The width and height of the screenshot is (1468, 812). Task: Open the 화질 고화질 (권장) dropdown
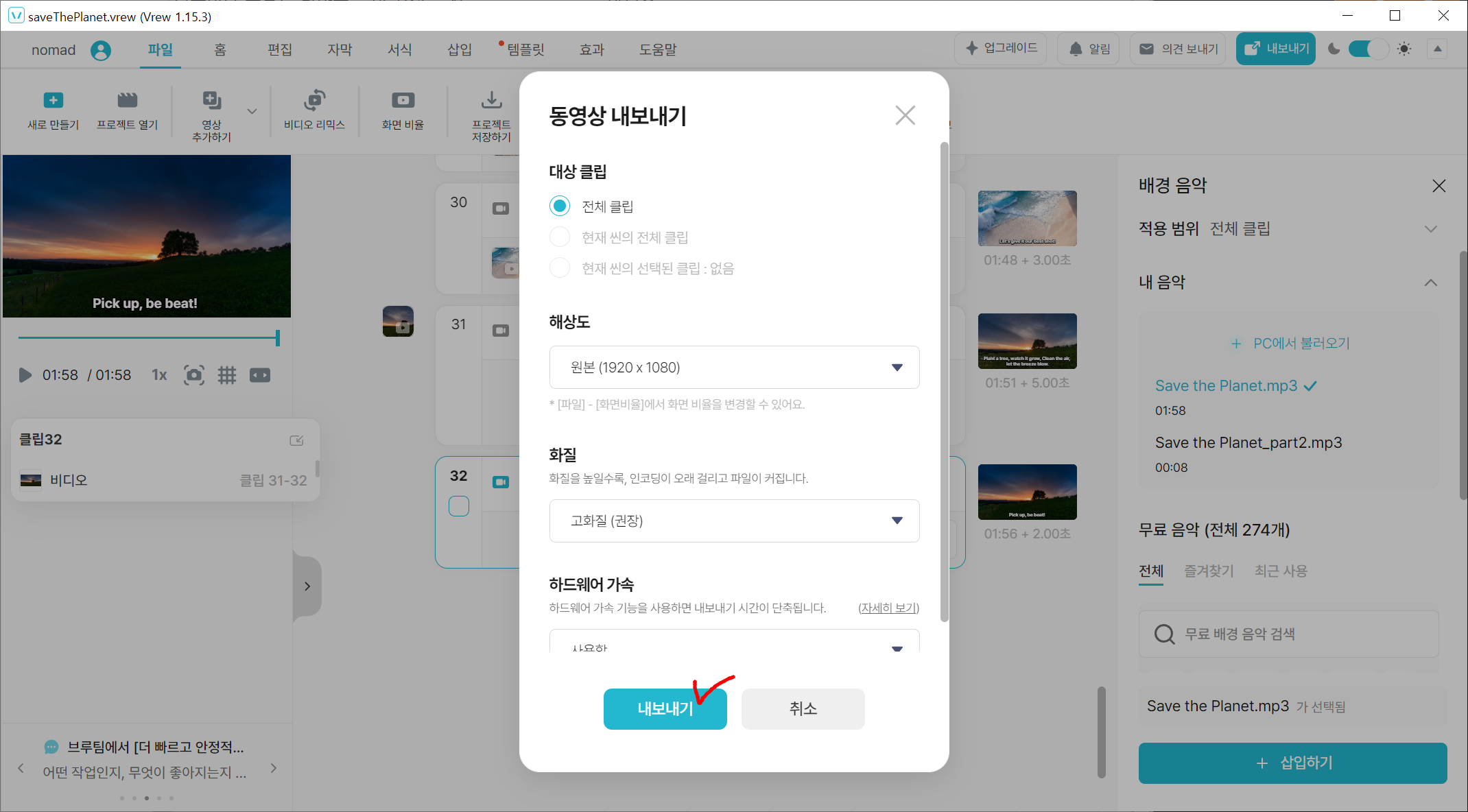734,521
